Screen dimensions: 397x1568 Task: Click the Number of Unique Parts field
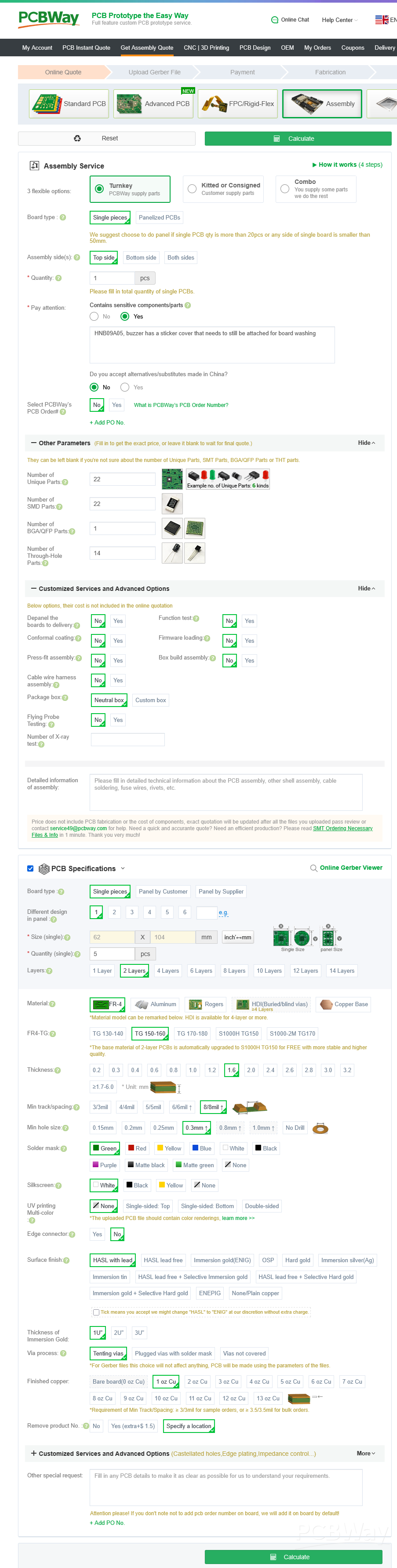tap(122, 479)
